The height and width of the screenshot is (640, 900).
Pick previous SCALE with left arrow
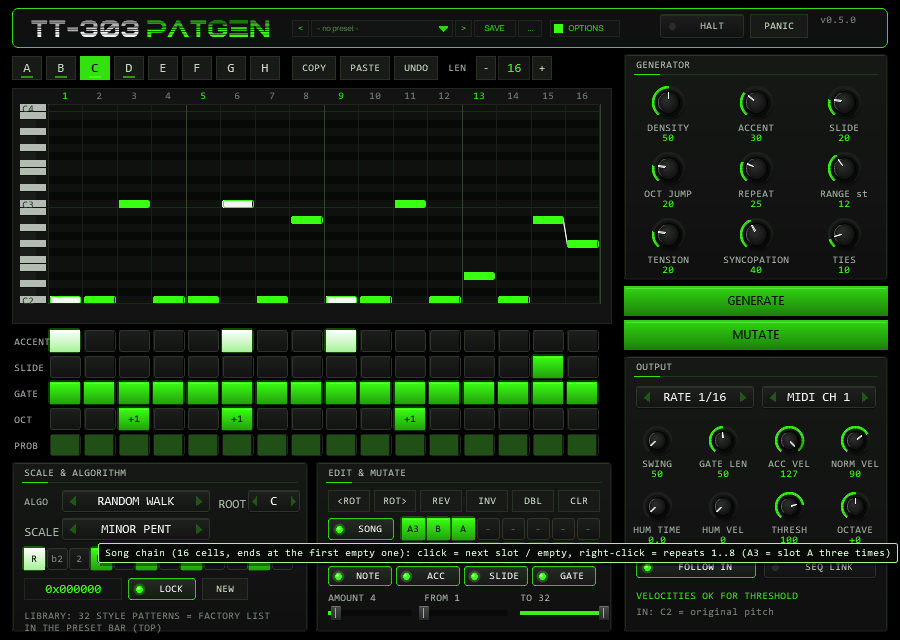coord(73,529)
